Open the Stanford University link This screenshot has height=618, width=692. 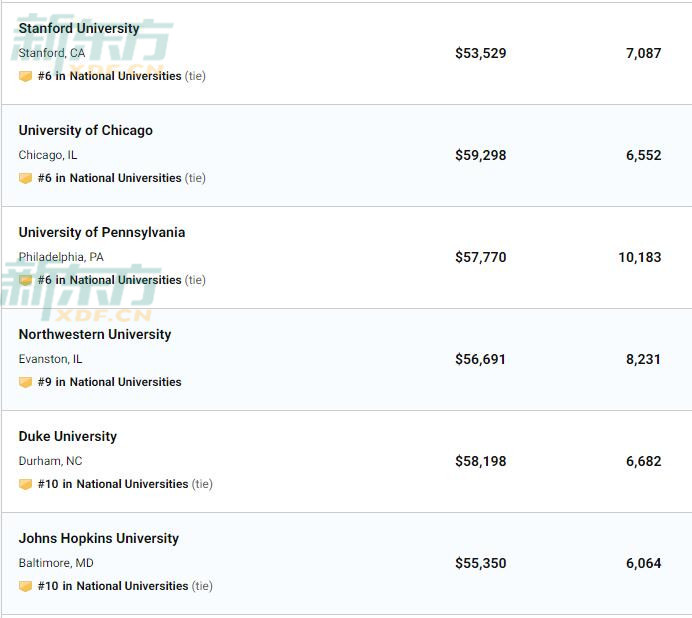79,28
